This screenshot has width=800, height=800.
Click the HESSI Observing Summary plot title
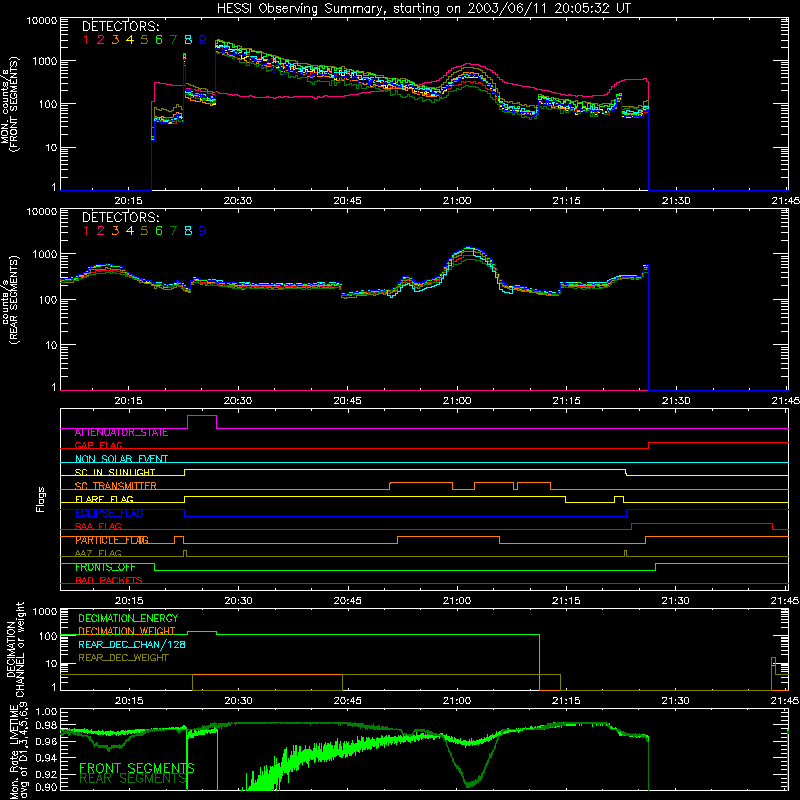tap(423, 9)
